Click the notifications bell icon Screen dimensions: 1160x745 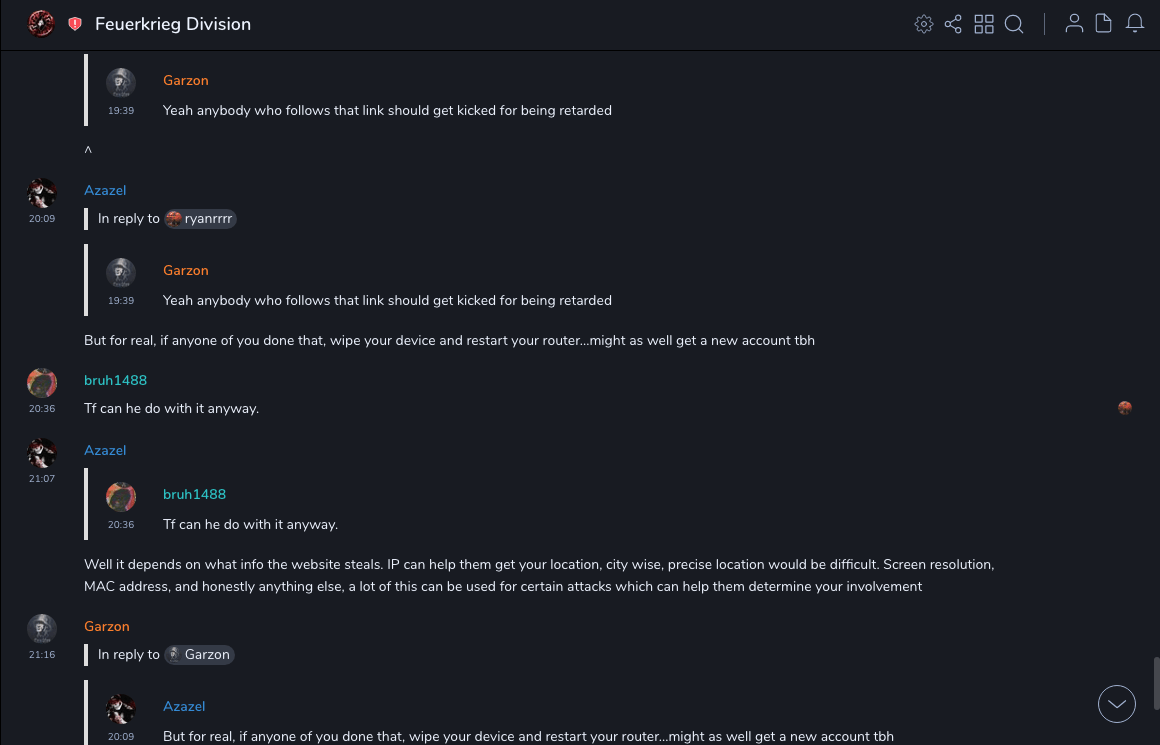pyautogui.click(x=1135, y=24)
